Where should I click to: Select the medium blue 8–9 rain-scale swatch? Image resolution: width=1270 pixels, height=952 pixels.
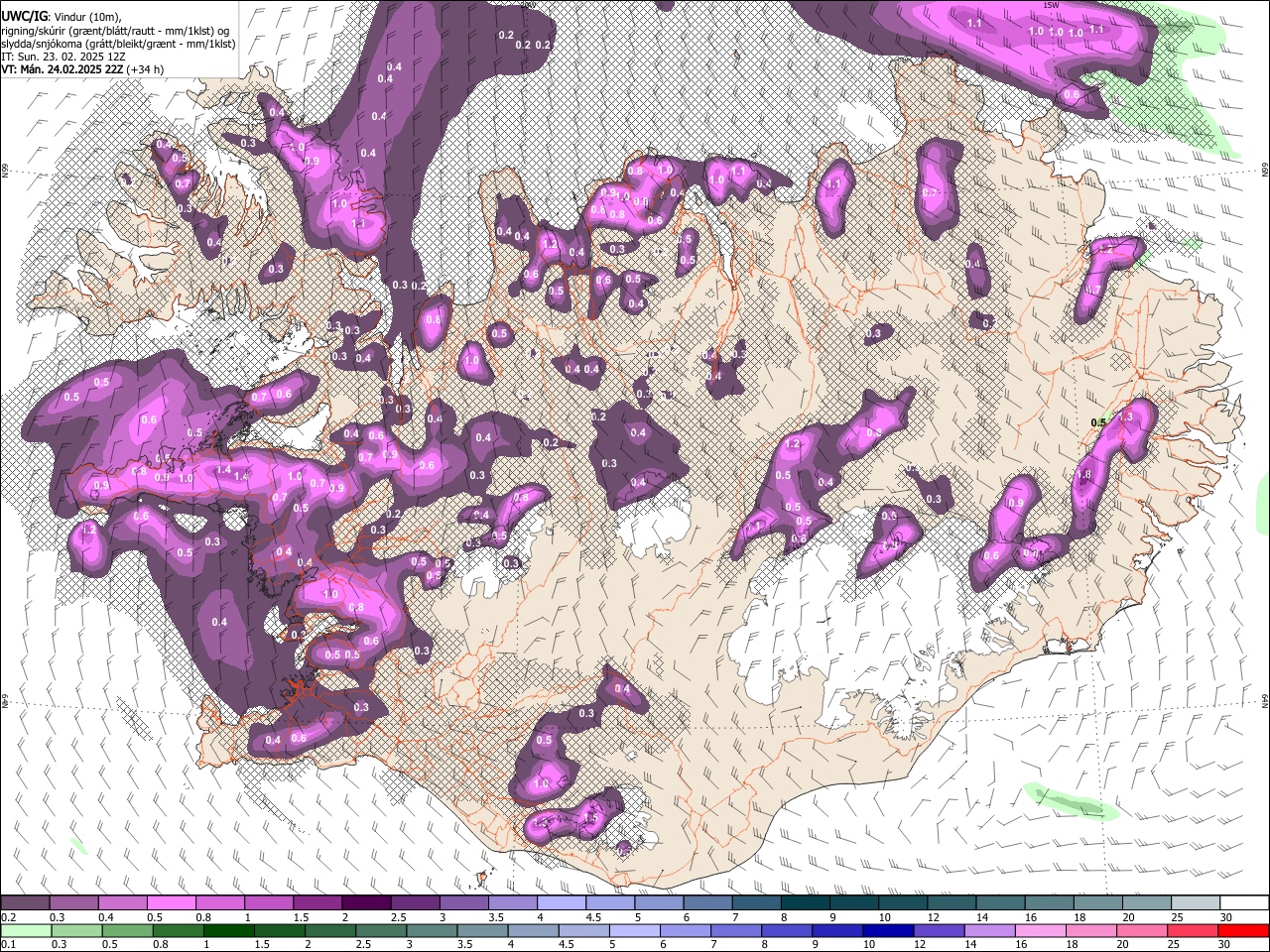pos(786,930)
